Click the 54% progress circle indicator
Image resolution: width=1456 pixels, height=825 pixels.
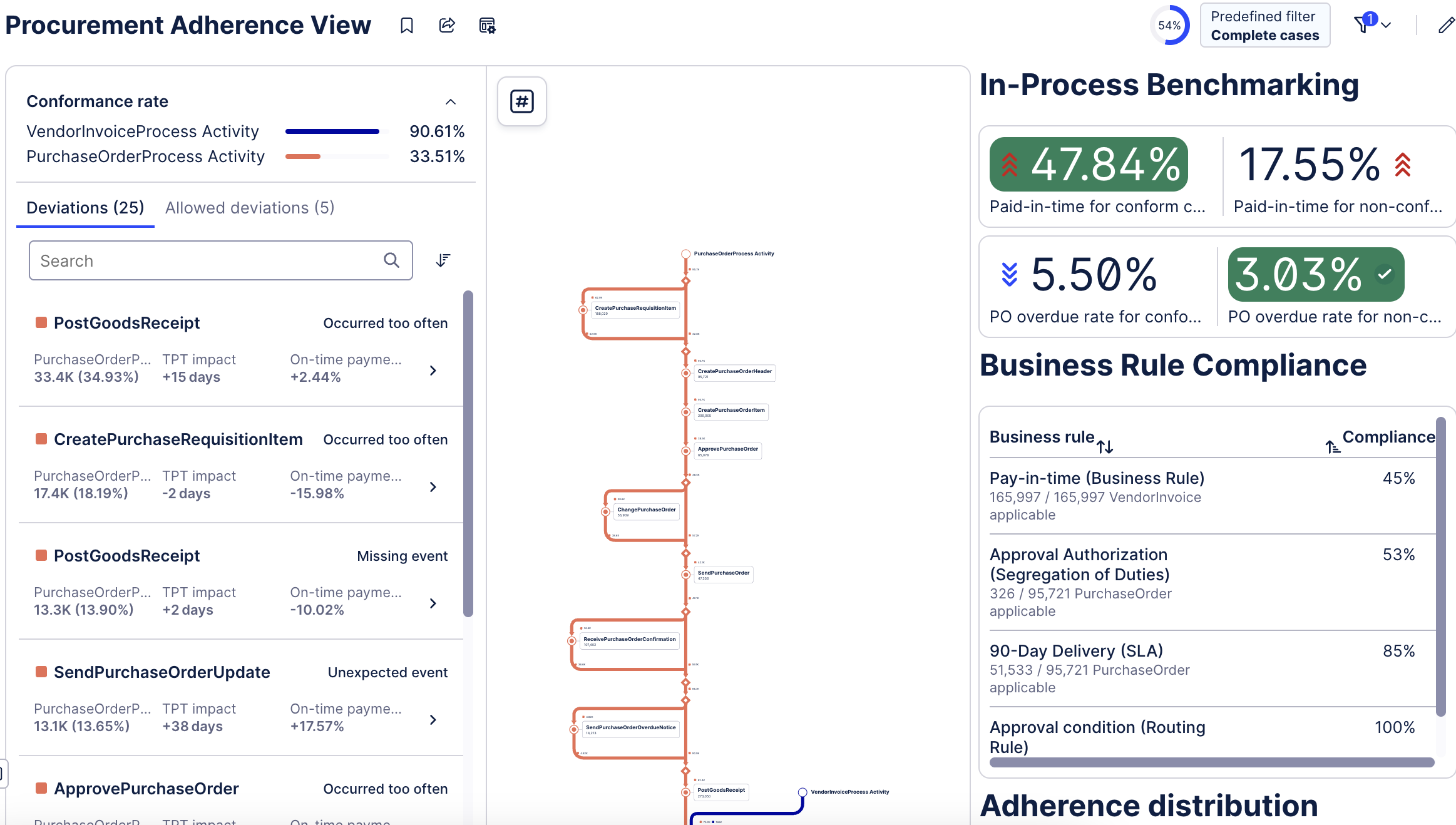point(1169,26)
